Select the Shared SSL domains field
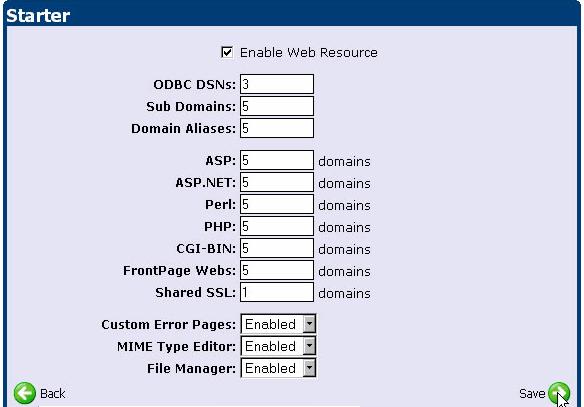584x407 pixels. (x=277, y=292)
